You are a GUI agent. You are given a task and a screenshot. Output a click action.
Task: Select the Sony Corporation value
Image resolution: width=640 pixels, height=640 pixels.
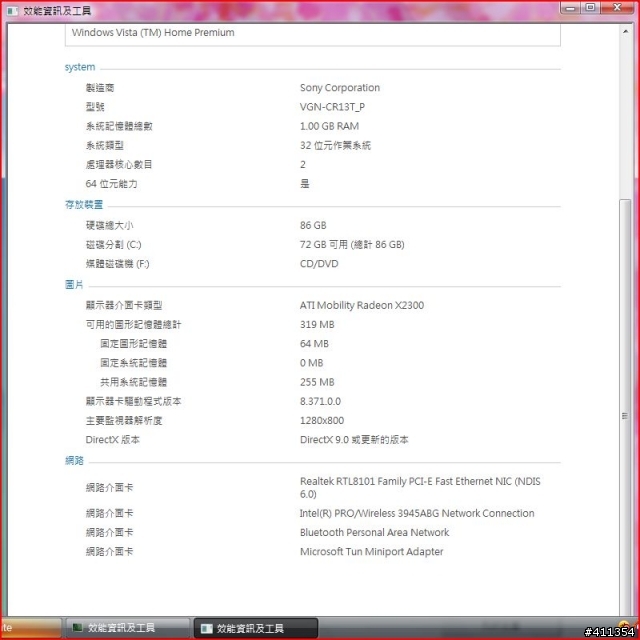point(340,88)
